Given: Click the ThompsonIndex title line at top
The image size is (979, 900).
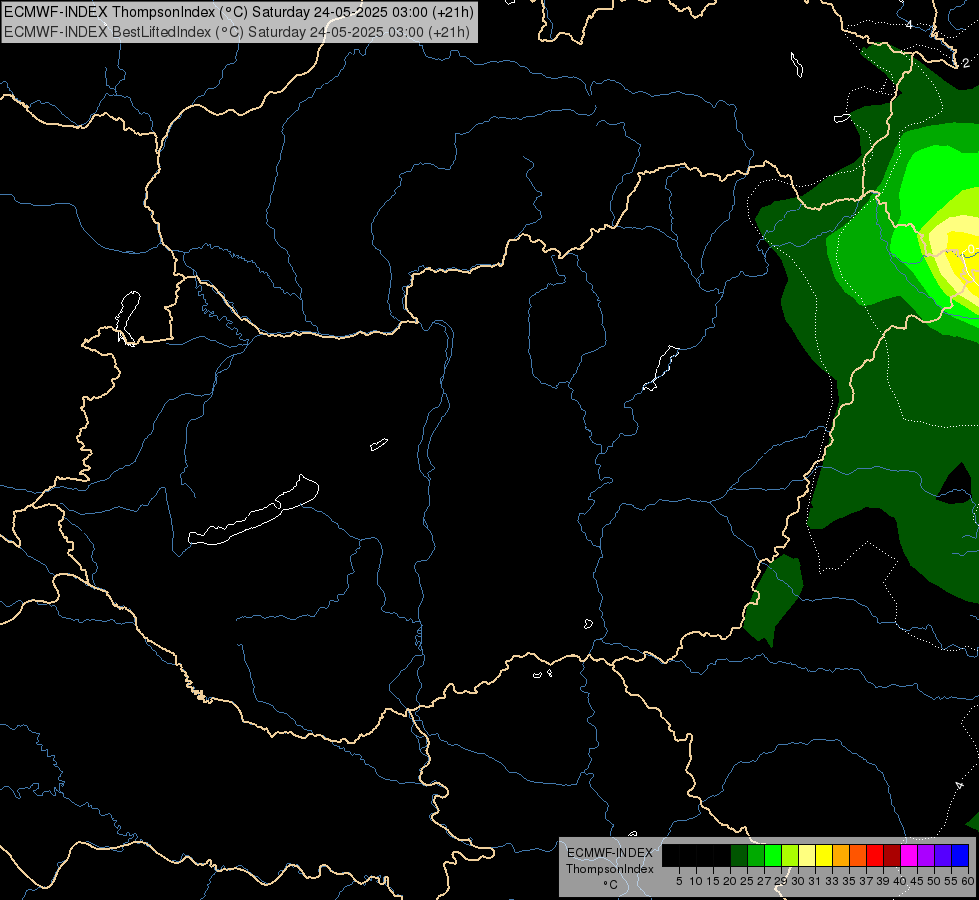Looking at the screenshot, I should [239, 12].
